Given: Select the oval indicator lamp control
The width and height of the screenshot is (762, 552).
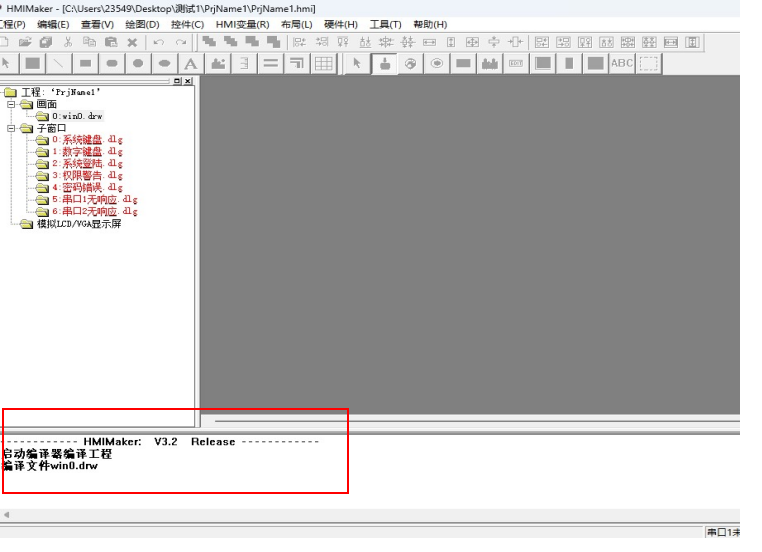Looking at the screenshot, I should (x=437, y=63).
